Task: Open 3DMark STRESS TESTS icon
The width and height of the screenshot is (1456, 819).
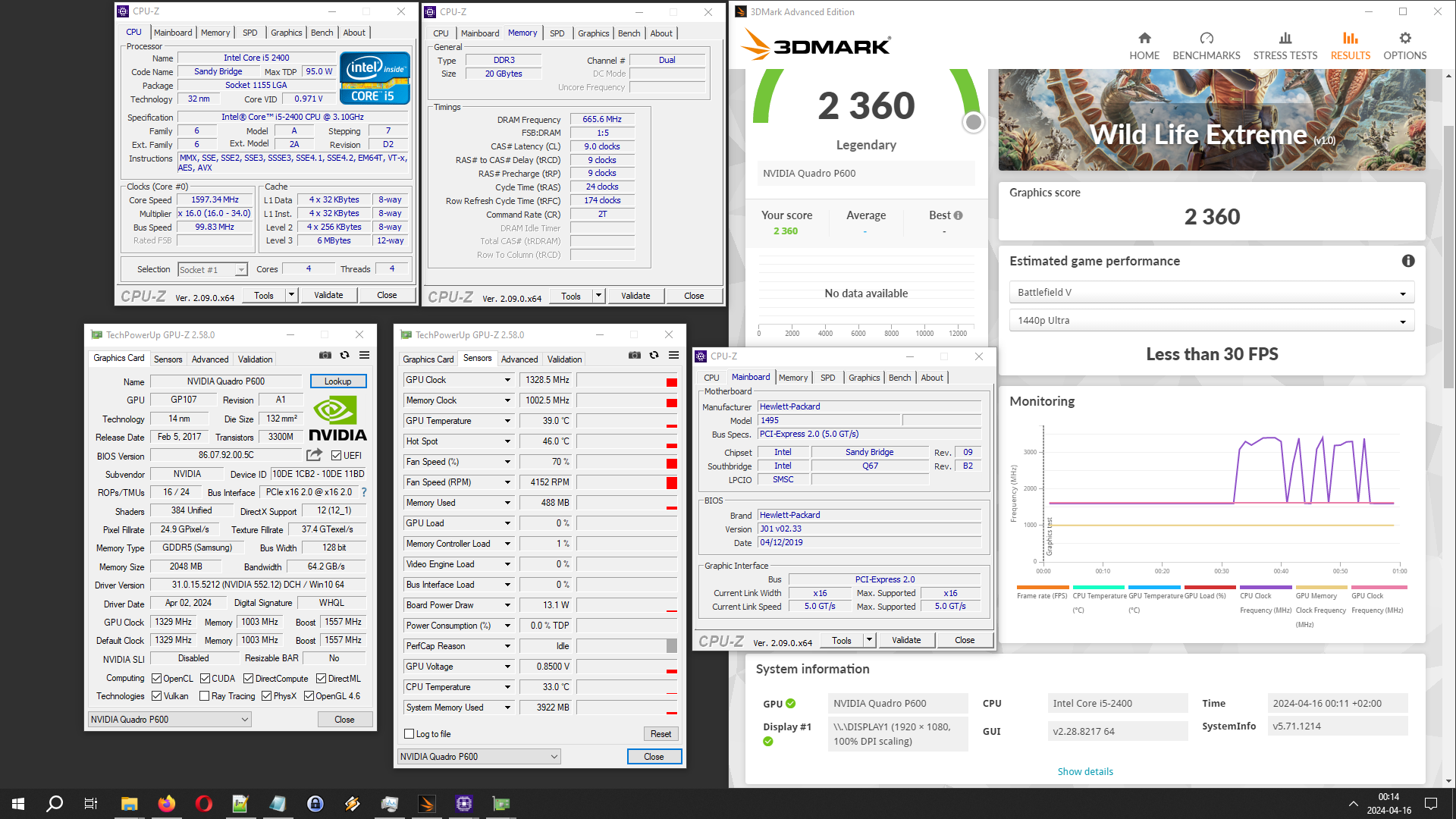Action: coord(1285,38)
